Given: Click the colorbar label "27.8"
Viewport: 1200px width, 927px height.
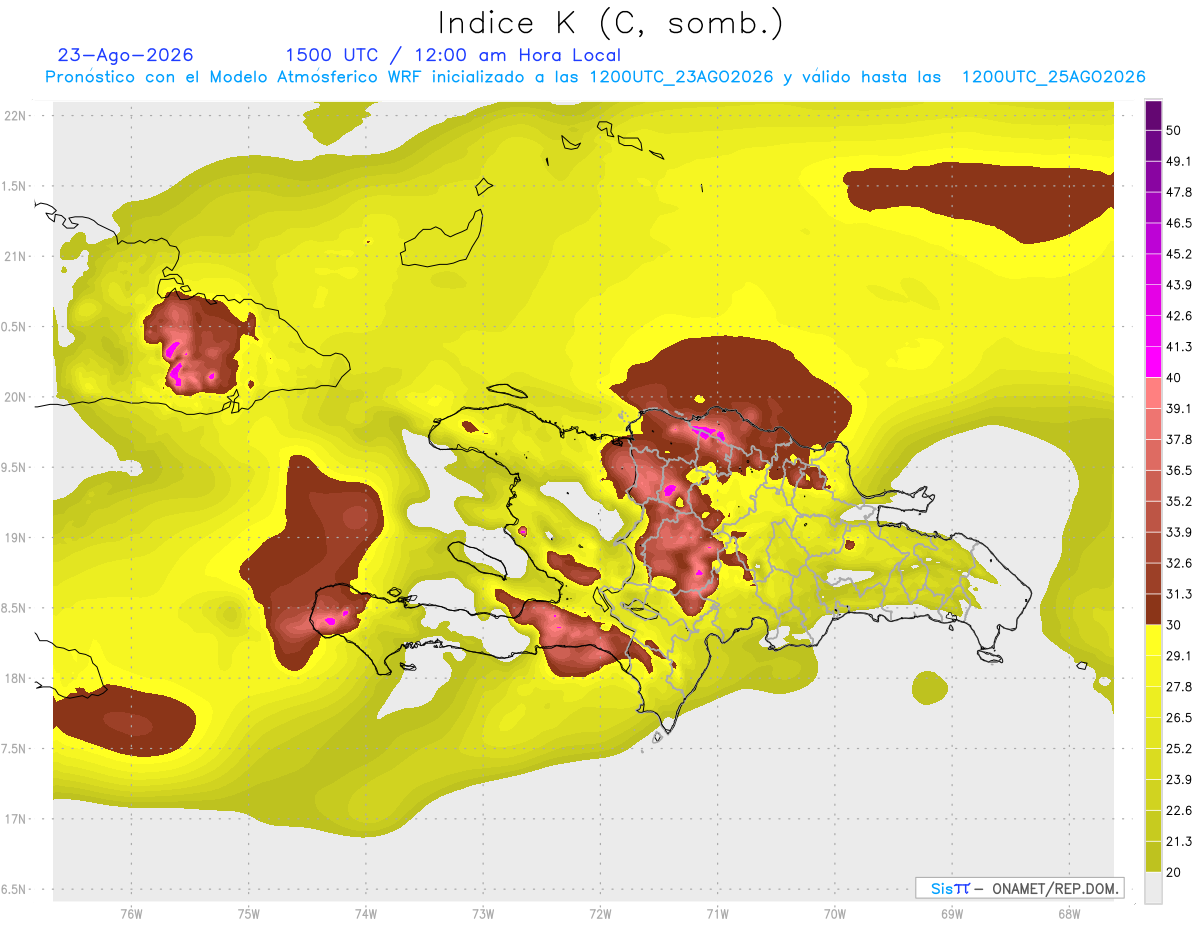Looking at the screenshot, I should (1180, 686).
